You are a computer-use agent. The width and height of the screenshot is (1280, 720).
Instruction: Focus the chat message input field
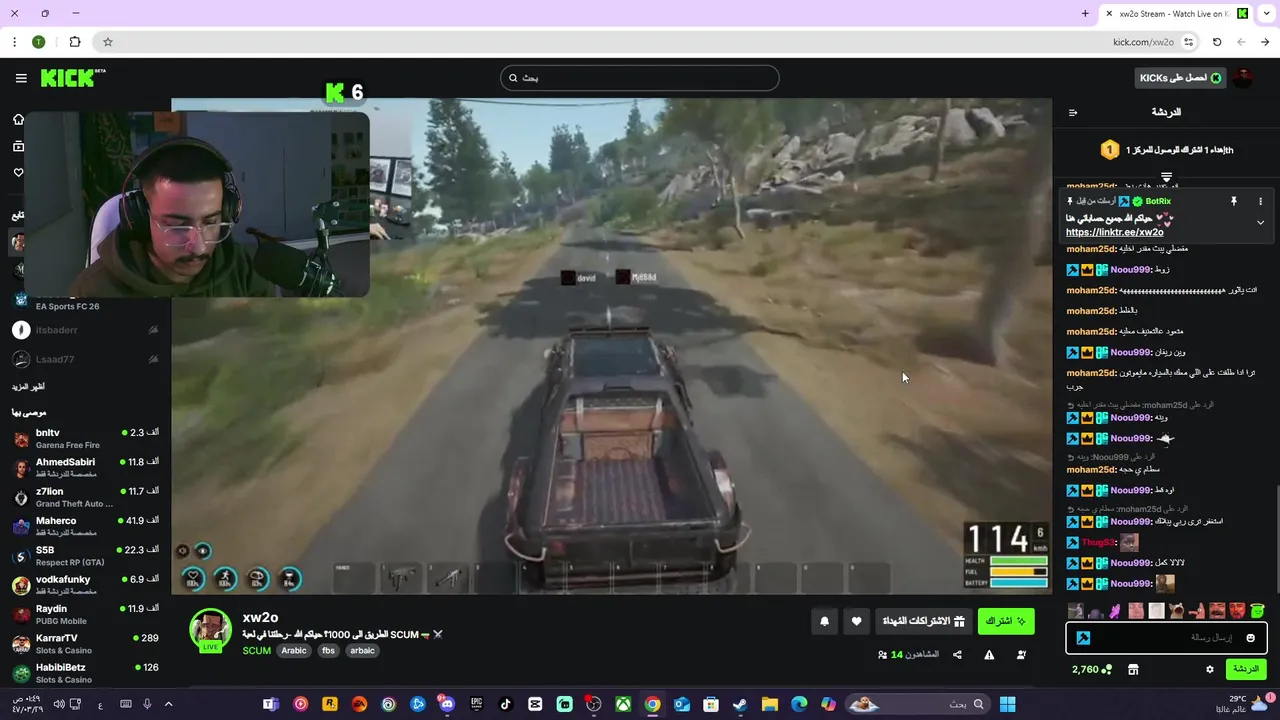tap(1167, 638)
